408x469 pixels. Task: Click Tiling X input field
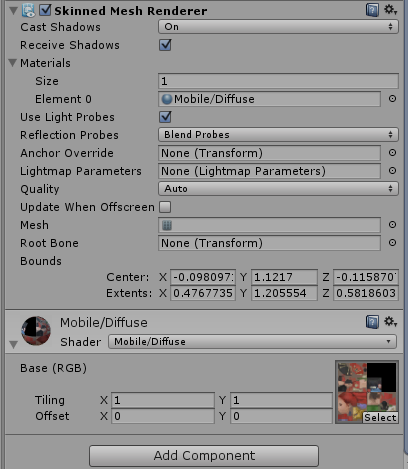pos(163,400)
